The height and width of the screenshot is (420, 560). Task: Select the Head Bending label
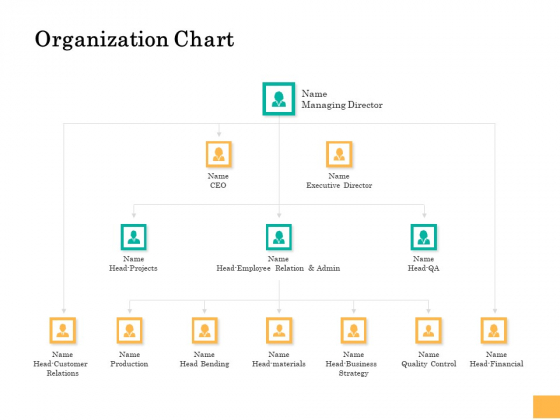click(204, 364)
